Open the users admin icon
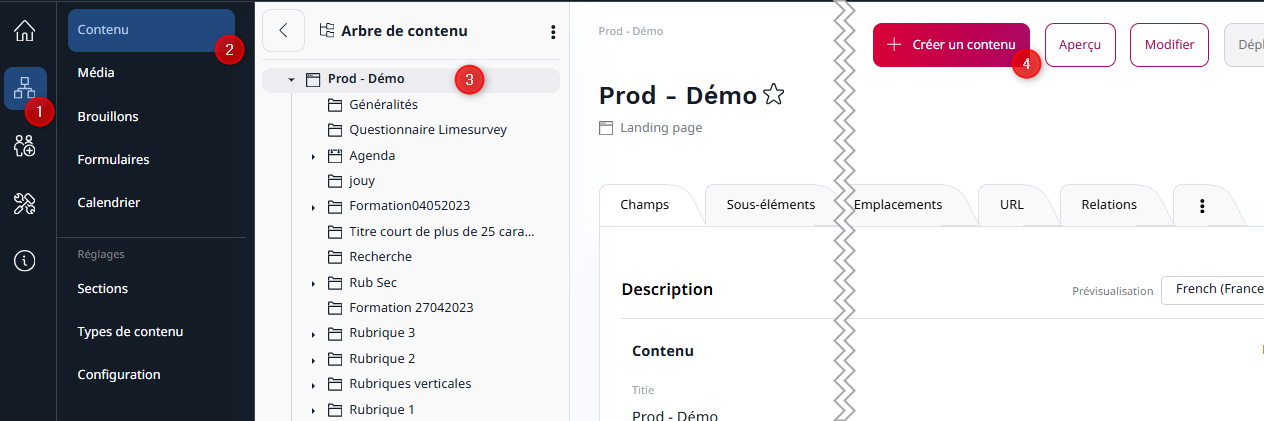 tap(25, 146)
